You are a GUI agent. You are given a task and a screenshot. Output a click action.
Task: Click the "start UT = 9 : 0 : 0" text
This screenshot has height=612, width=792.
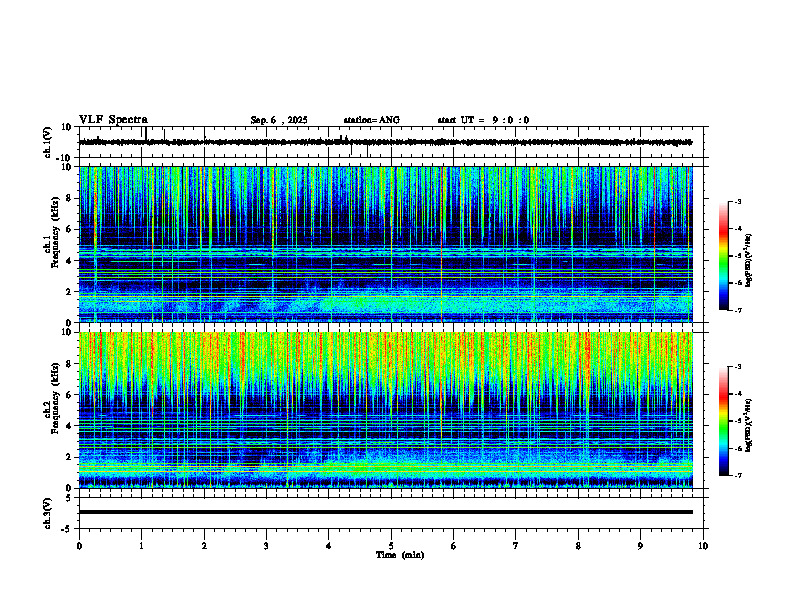coord(483,120)
